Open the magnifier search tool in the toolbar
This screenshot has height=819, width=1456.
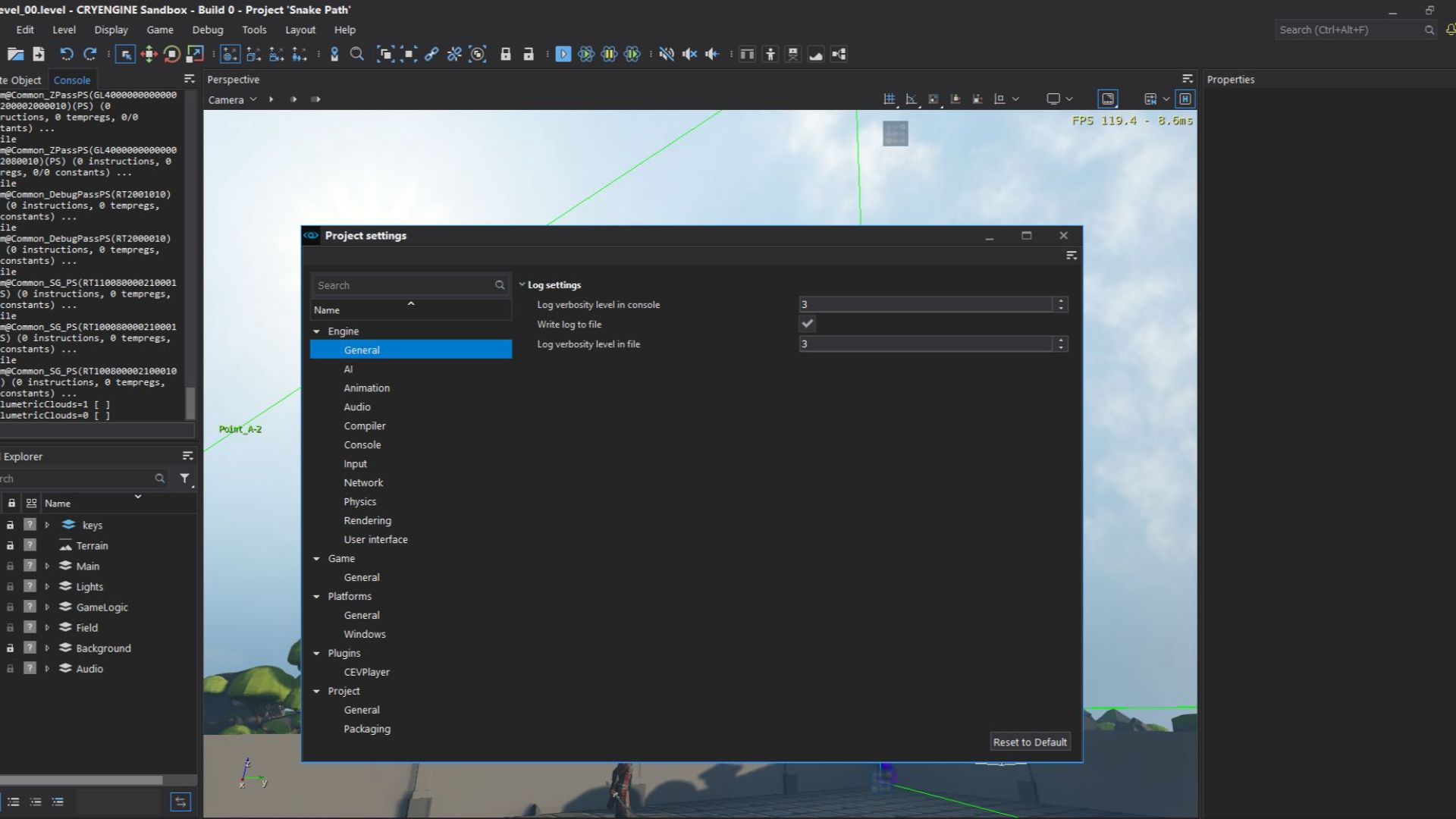click(x=356, y=54)
